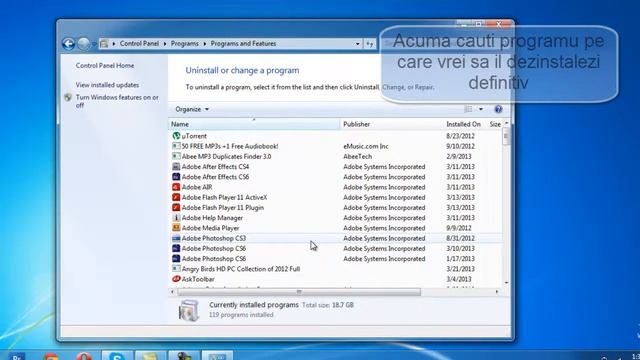
Task: Click Programs and Features in the breadcrumb
Action: [243, 44]
